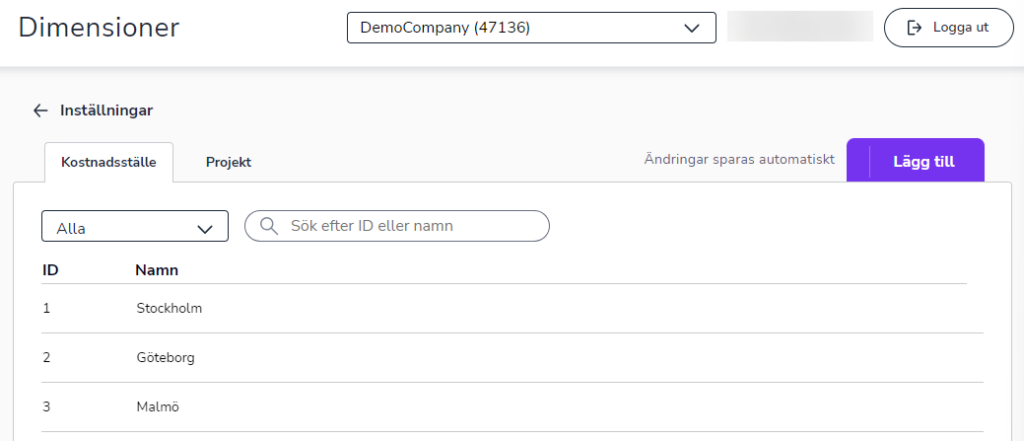Click the Namn column header
This screenshot has width=1024, height=441.
tap(157, 270)
